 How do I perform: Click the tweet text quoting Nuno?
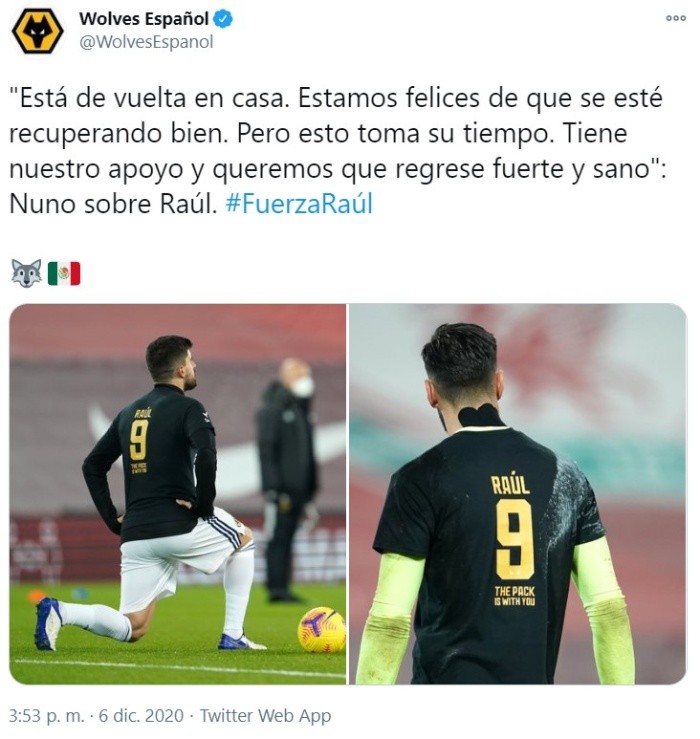[338, 151]
